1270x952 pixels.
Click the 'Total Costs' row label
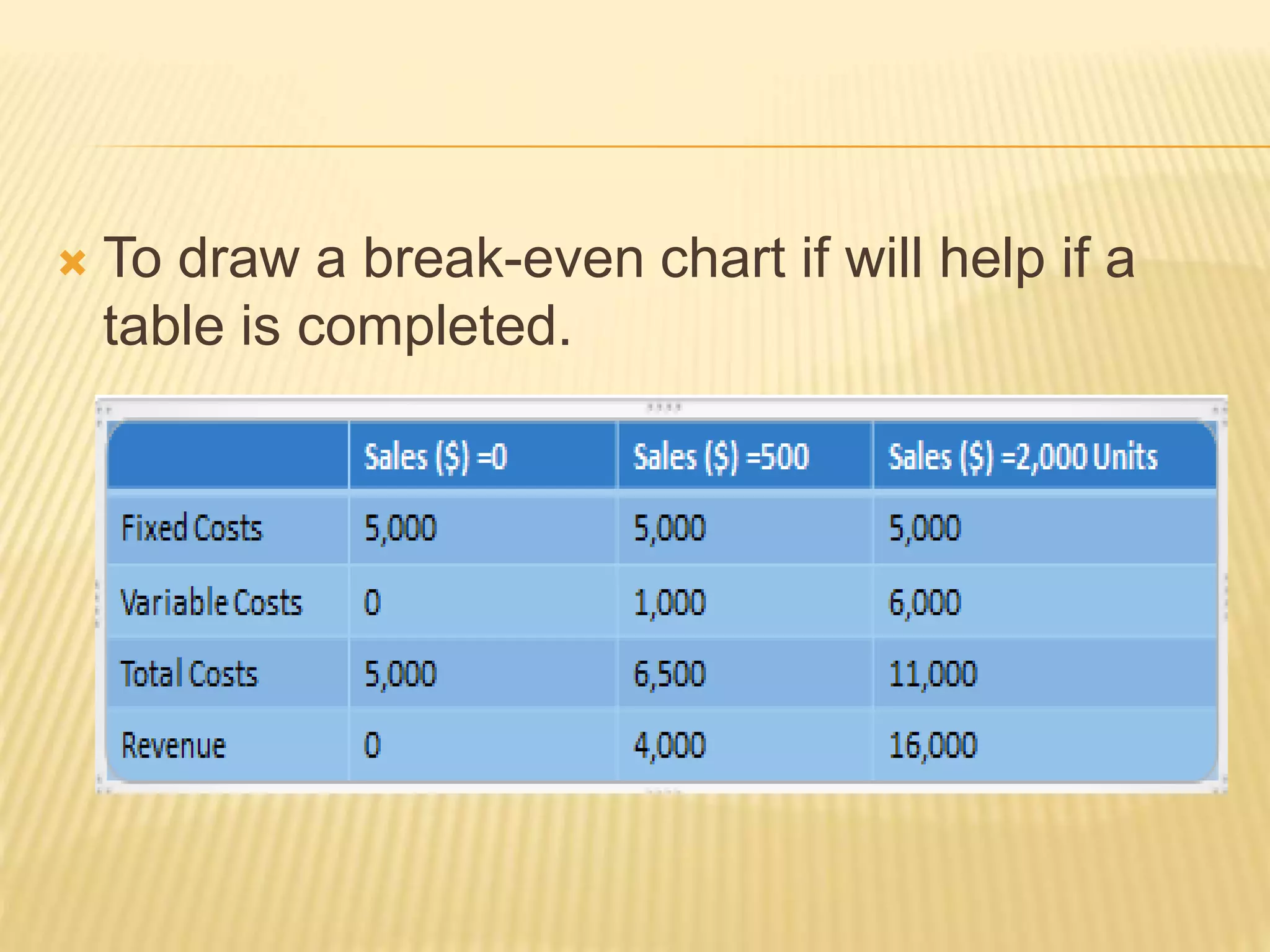(x=189, y=674)
